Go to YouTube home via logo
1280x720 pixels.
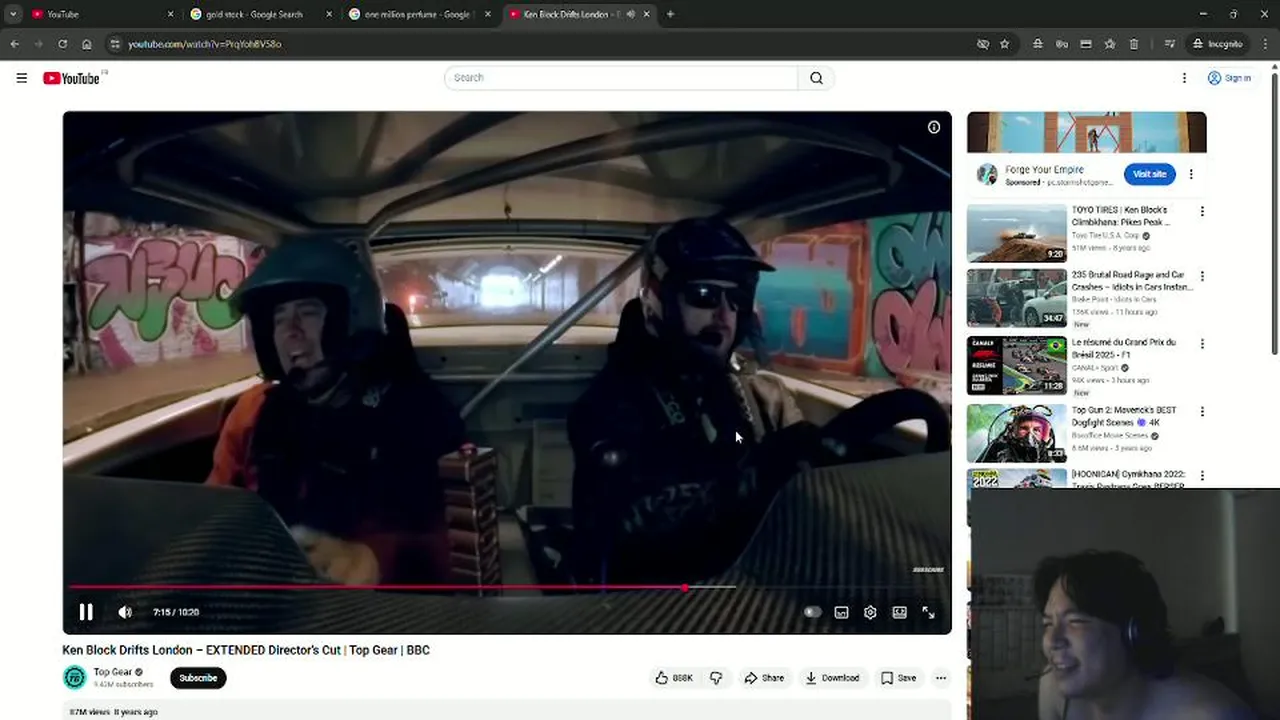72,78
